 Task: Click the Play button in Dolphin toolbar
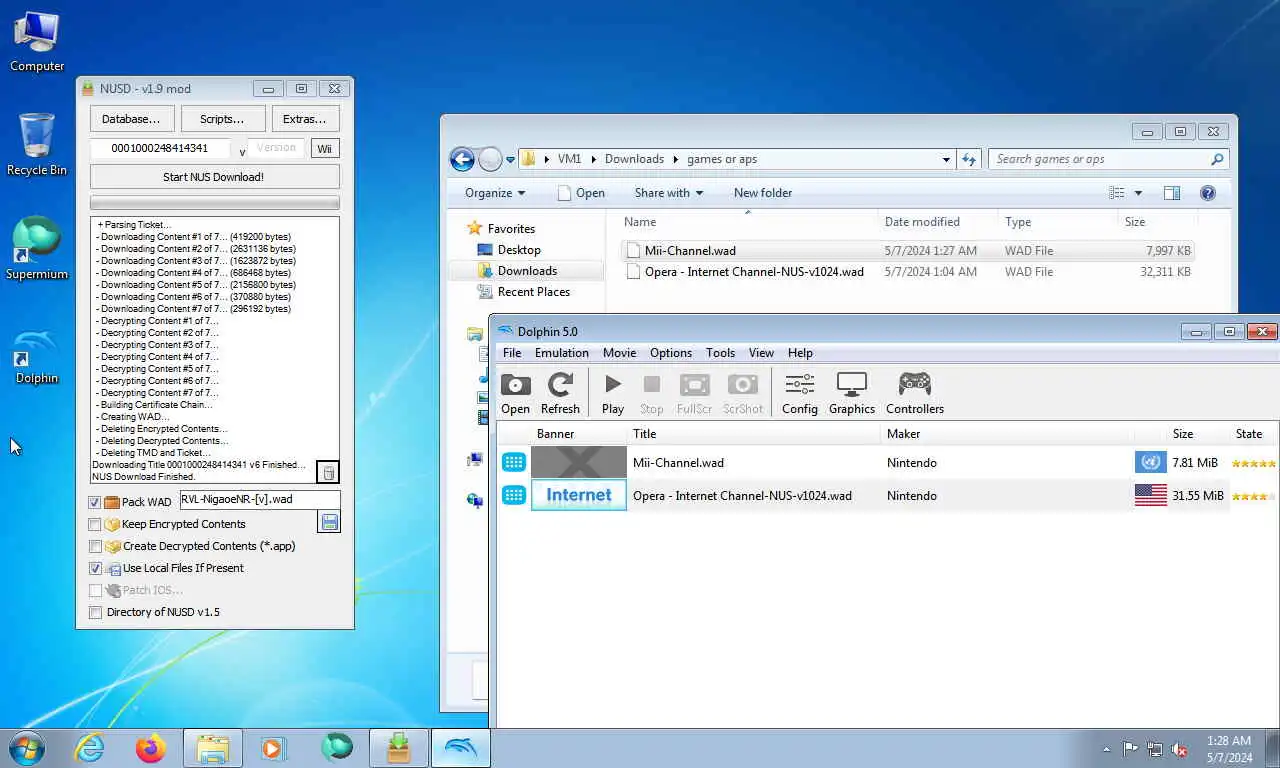613,393
